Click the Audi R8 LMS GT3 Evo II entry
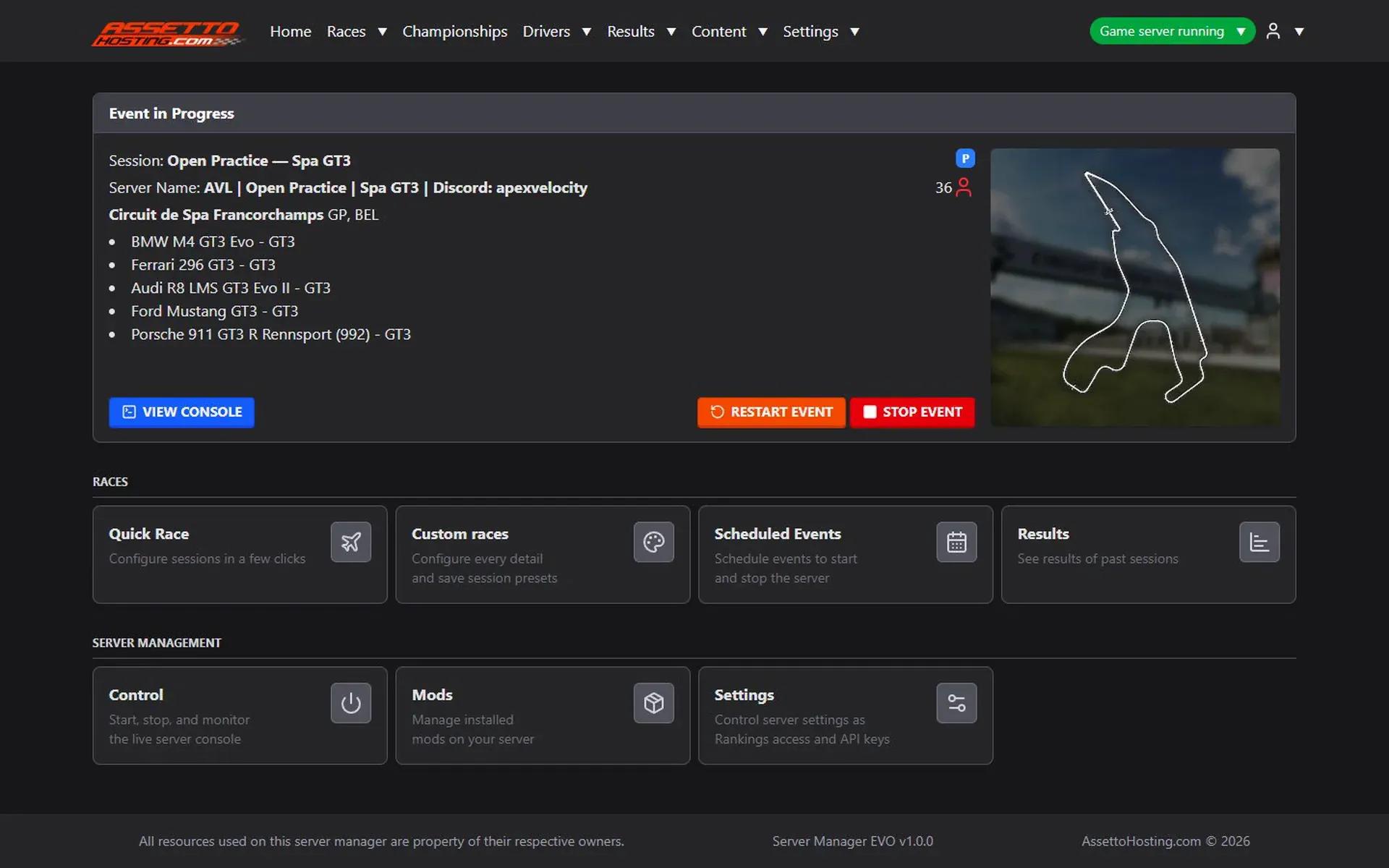This screenshot has height=868, width=1389. (231, 288)
